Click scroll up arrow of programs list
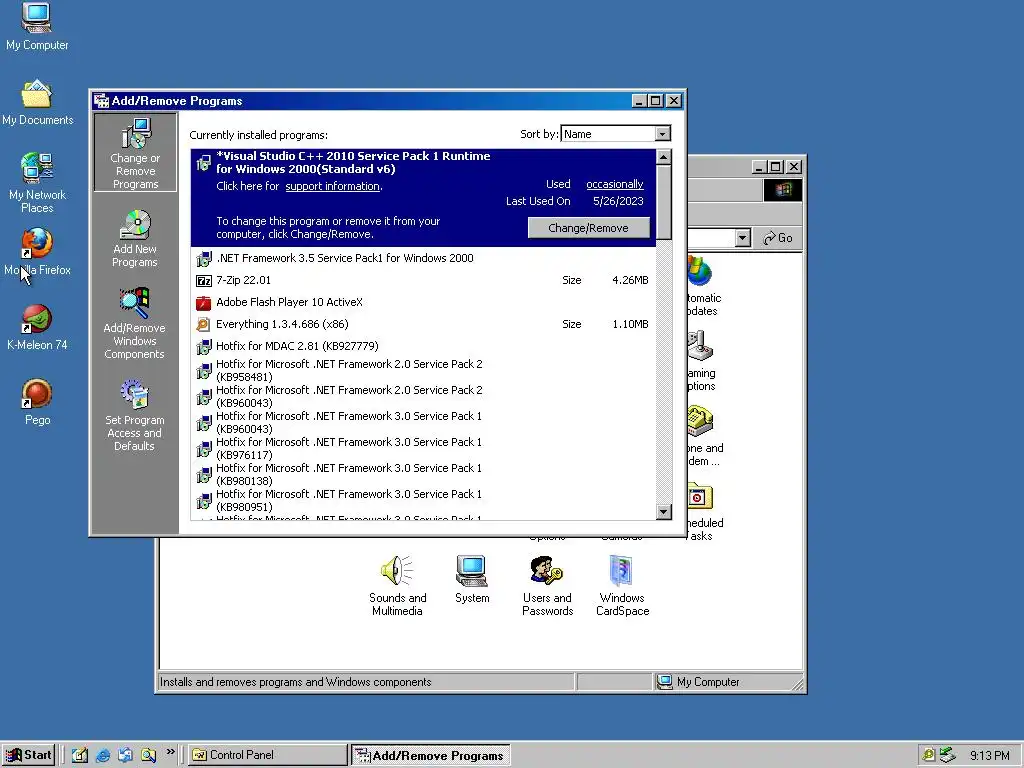Viewport: 1024px width, 768px height. [x=664, y=157]
